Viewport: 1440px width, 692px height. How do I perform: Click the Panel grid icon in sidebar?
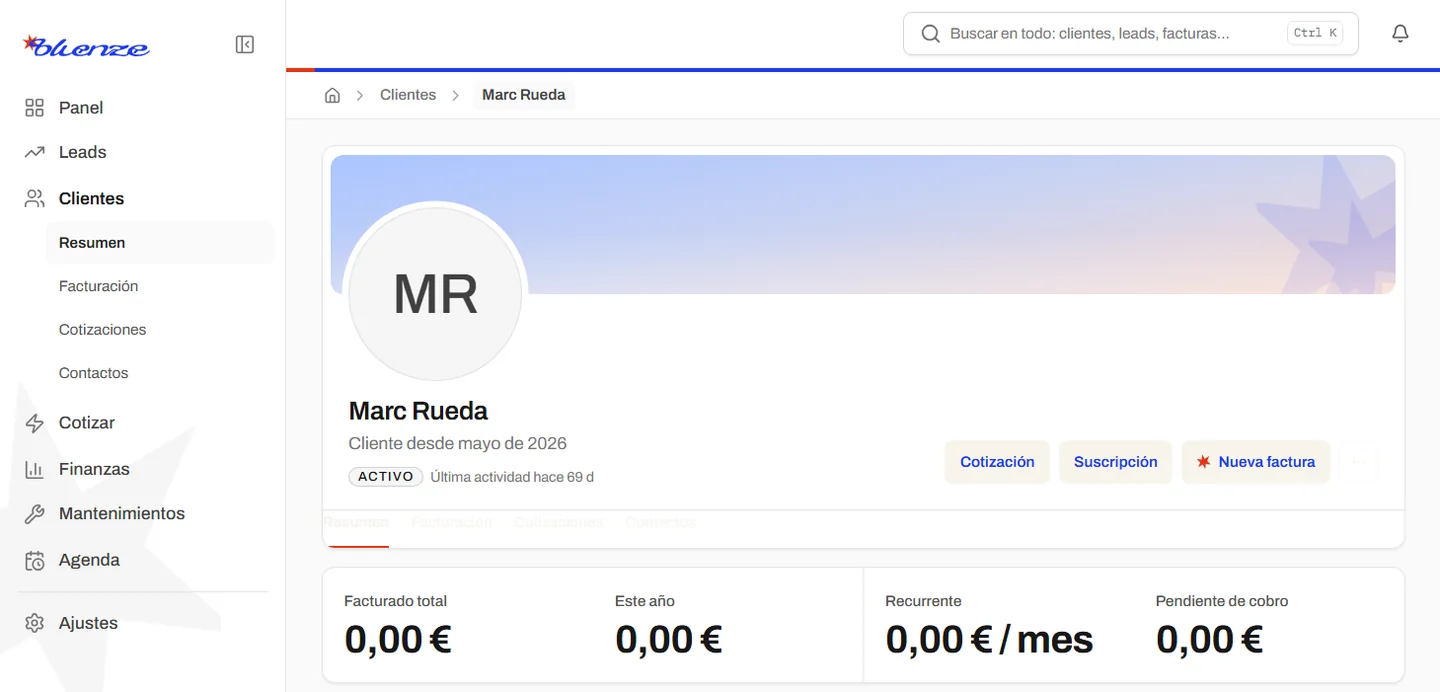tap(34, 108)
